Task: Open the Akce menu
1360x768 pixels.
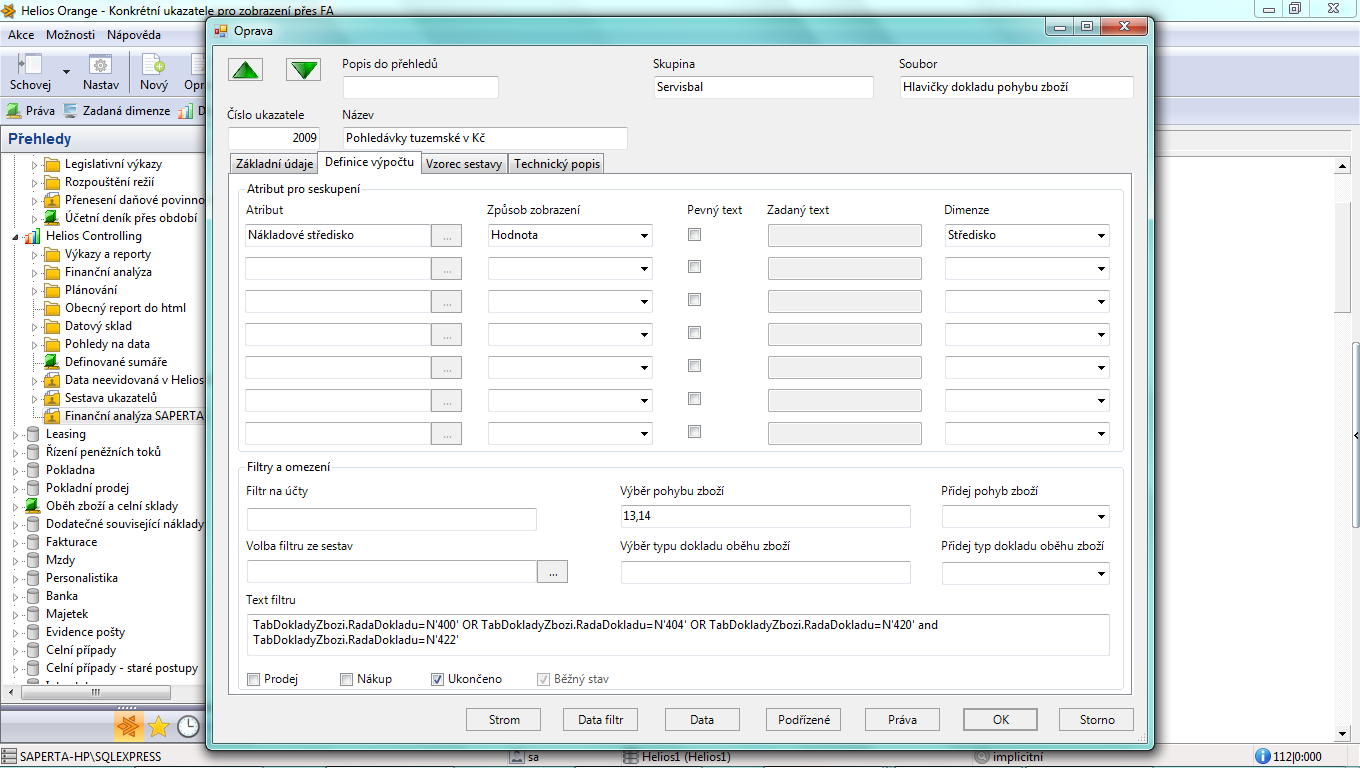Action: pos(21,34)
